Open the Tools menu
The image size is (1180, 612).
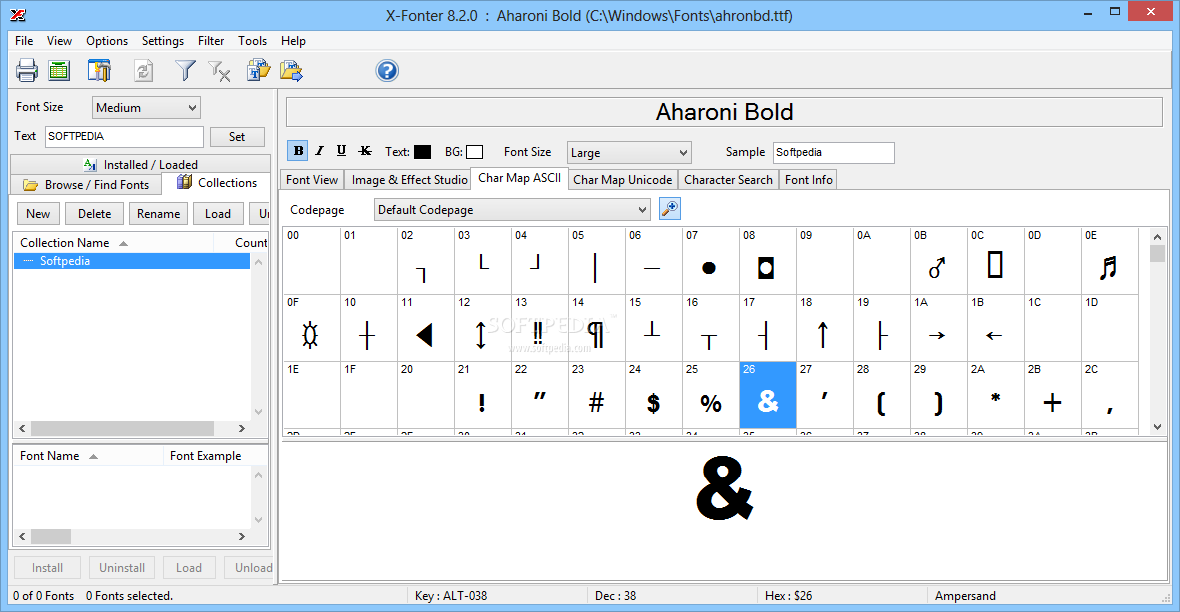[252, 41]
